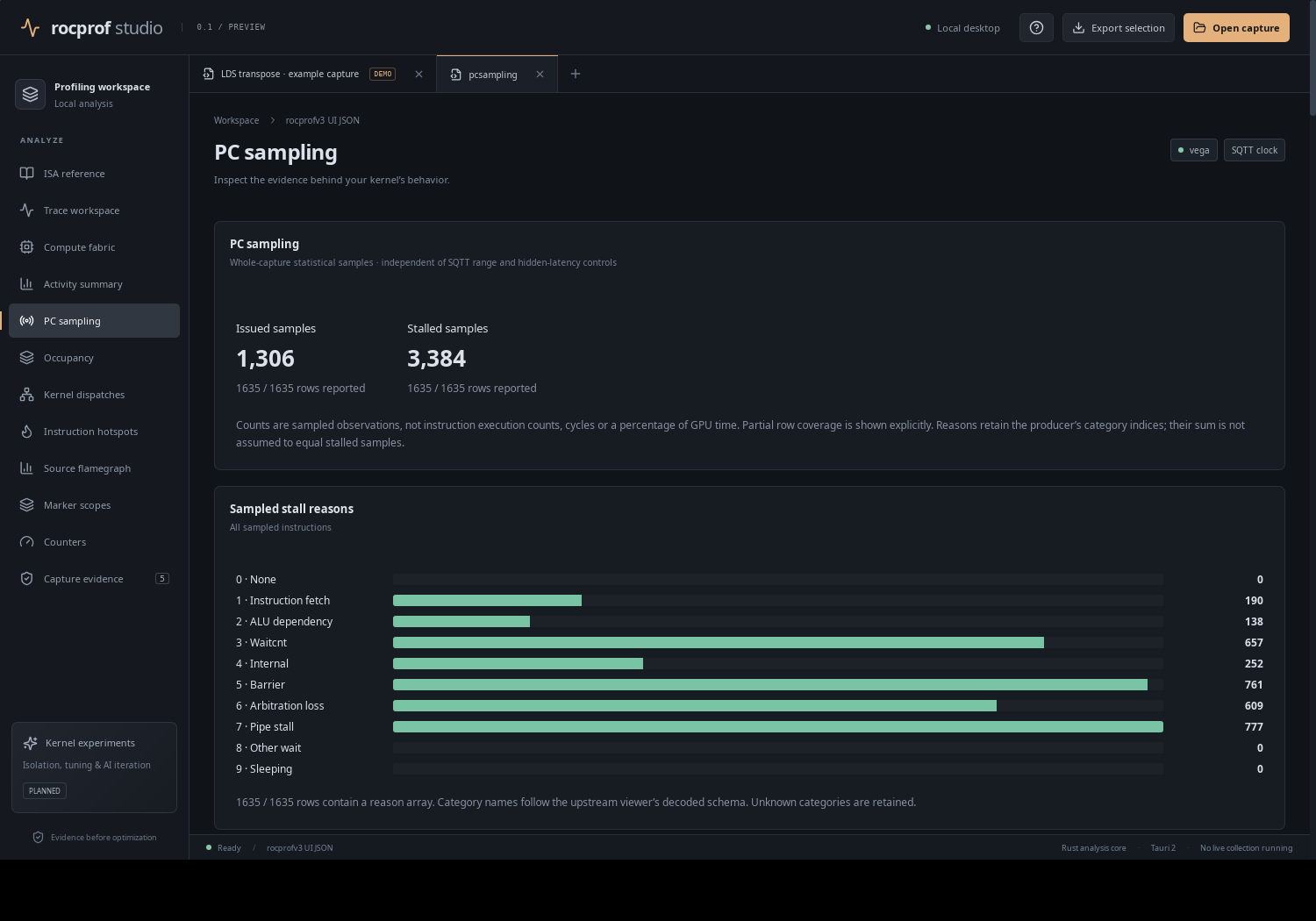Click the Instruction hotspots flame icon
The width and height of the screenshot is (1316, 921).
[27, 432]
